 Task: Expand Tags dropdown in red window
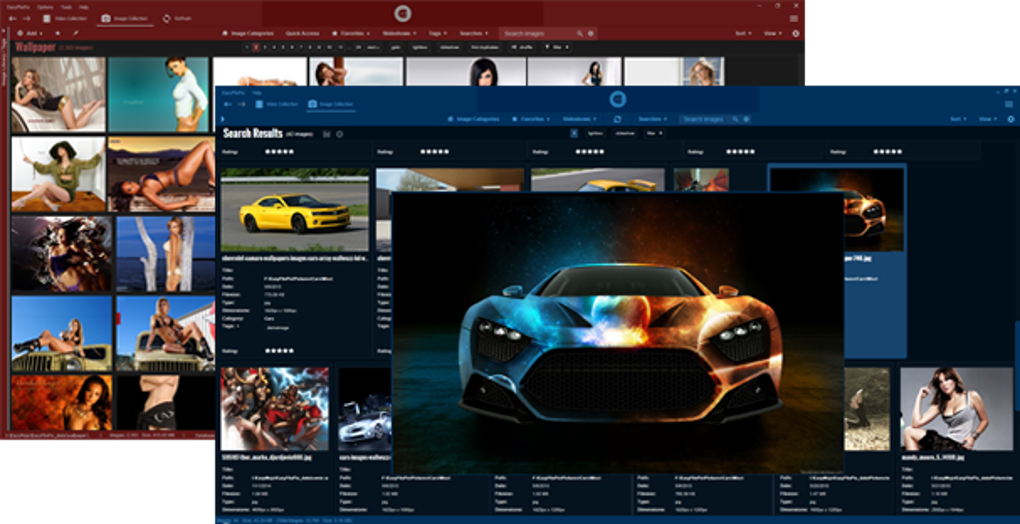pos(438,33)
